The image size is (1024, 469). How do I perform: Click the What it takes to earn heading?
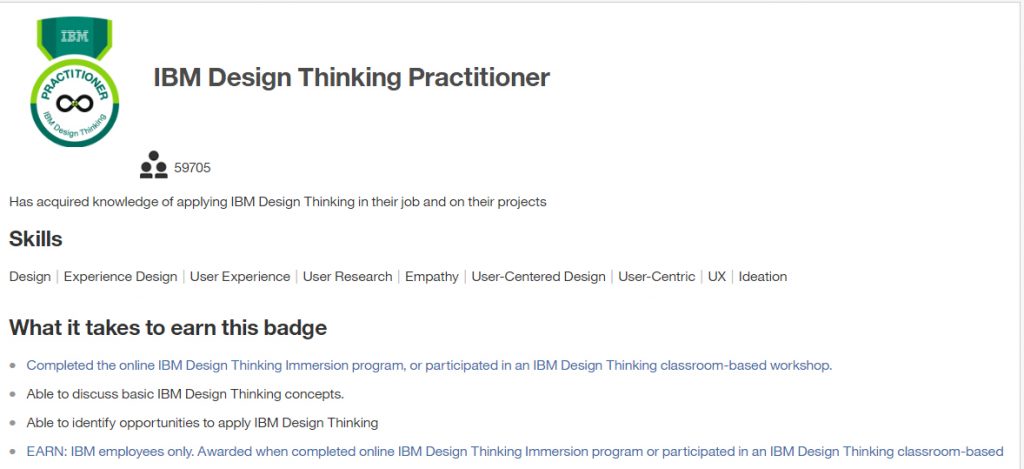coord(168,327)
